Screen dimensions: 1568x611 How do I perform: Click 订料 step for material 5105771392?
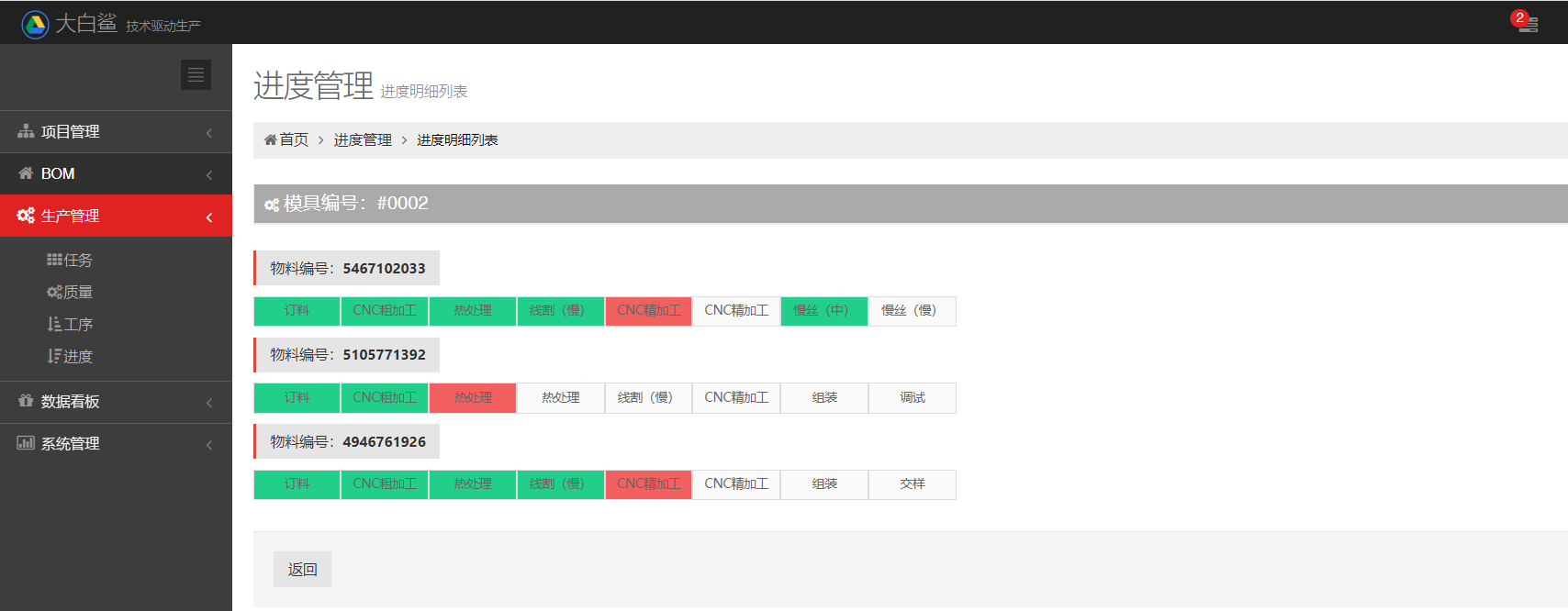(x=297, y=398)
